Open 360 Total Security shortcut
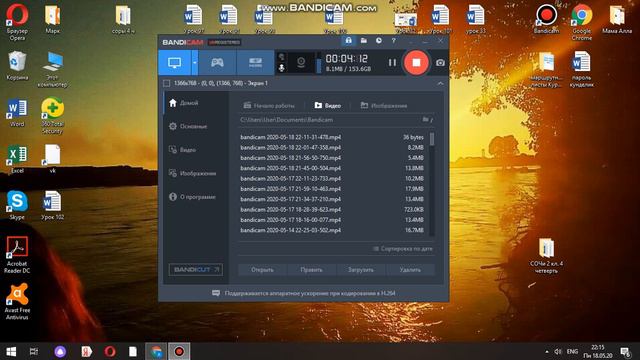 52,116
